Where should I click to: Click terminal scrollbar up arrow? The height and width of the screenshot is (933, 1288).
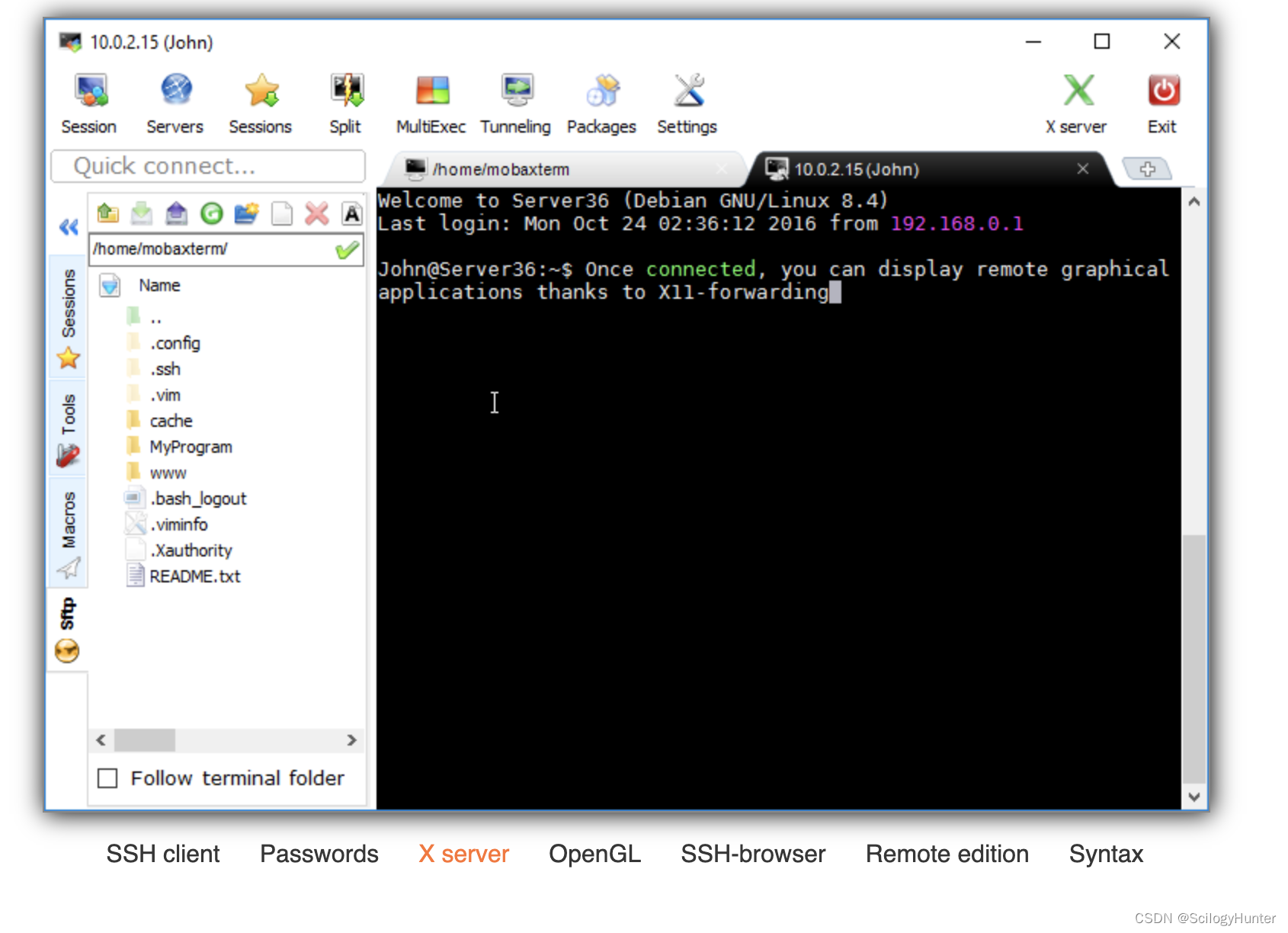click(1194, 202)
